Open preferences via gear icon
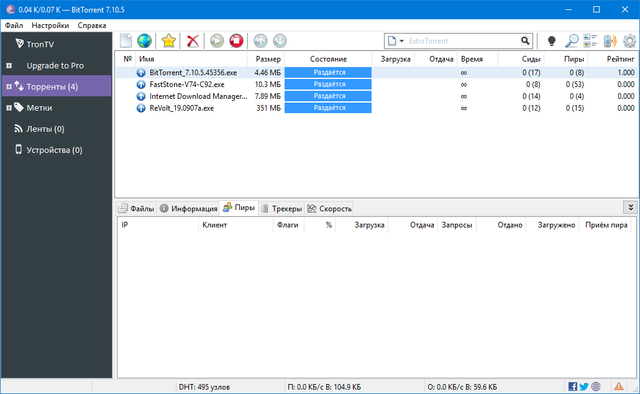The height and width of the screenshot is (394, 640). pyautogui.click(x=629, y=41)
